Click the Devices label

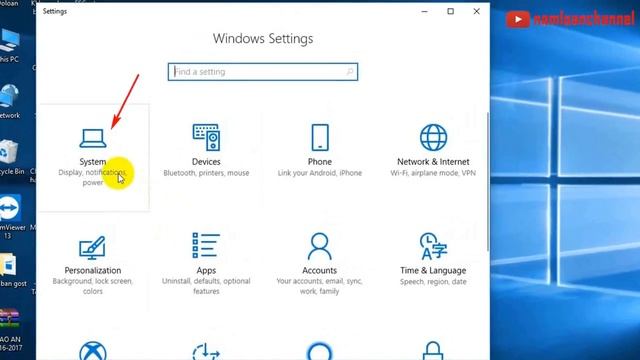click(x=206, y=162)
